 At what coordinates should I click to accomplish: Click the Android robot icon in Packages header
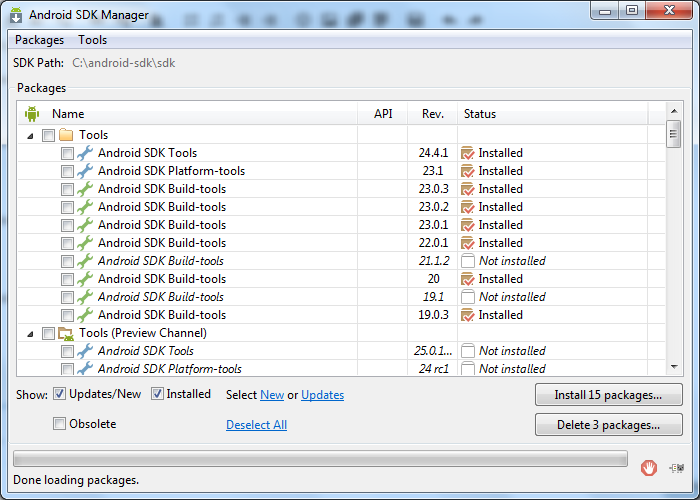32,114
